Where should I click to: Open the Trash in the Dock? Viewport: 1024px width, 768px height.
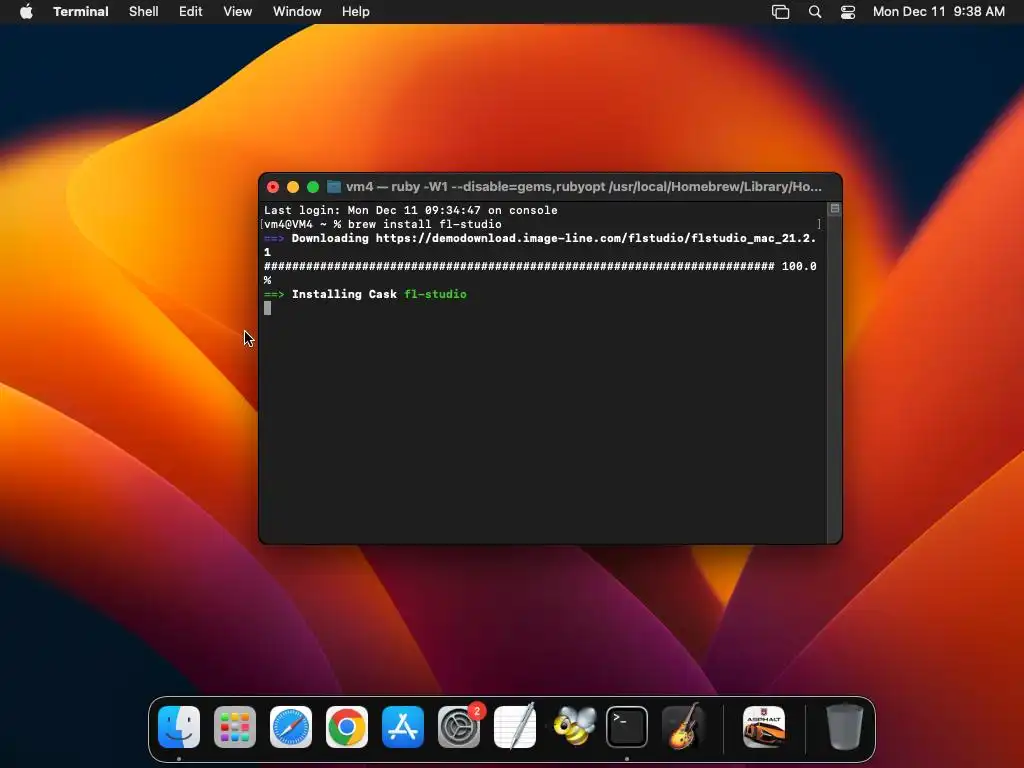(844, 726)
